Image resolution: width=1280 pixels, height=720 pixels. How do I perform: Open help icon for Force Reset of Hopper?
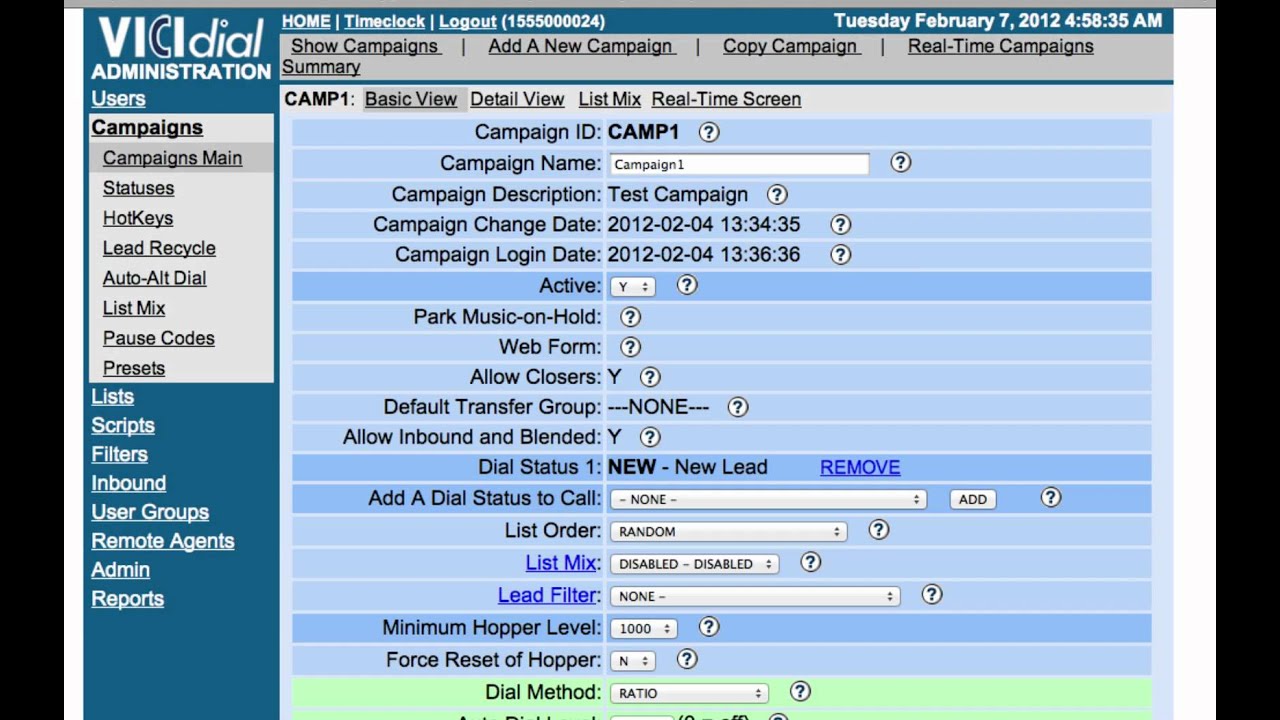687,659
